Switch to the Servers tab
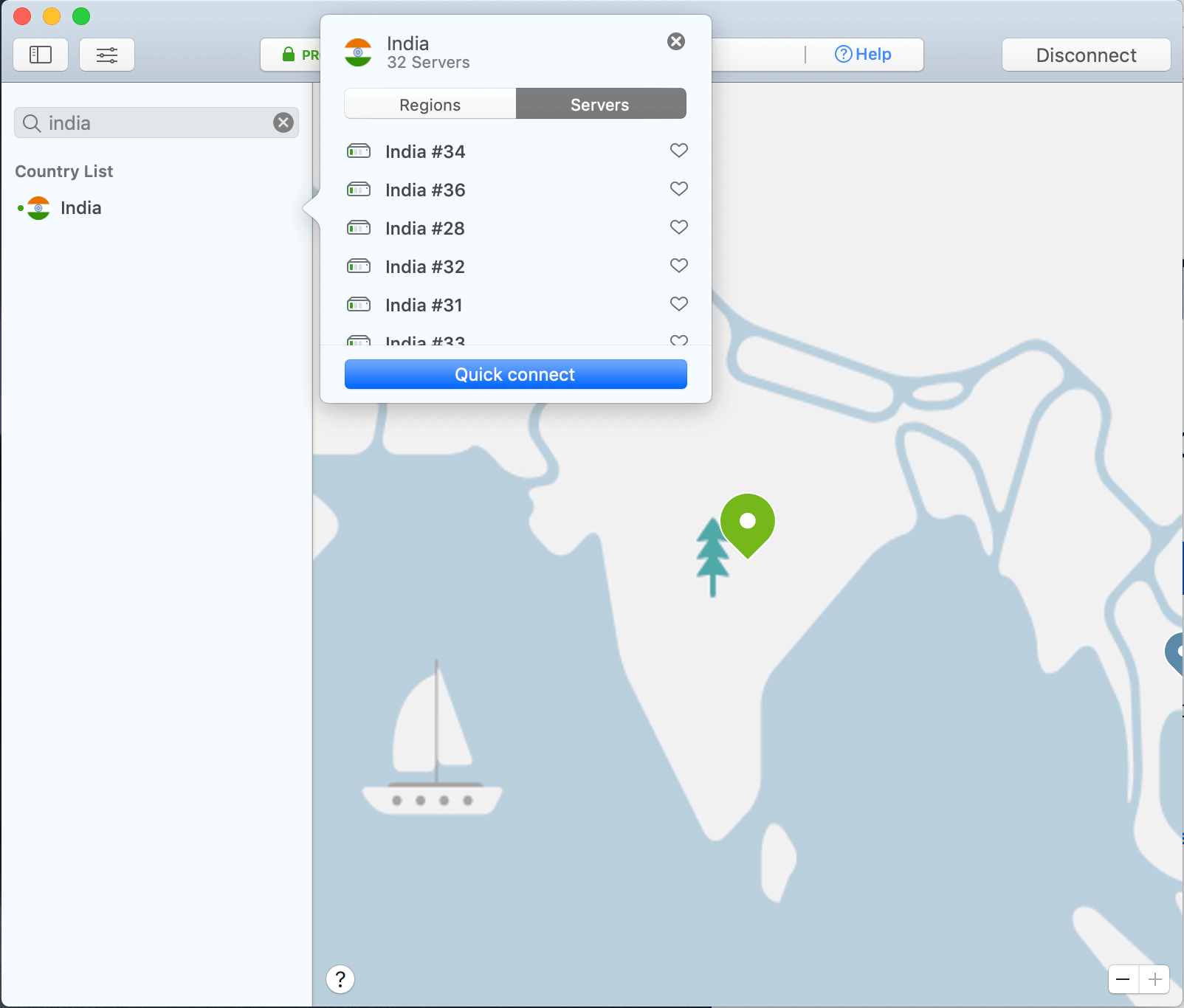Viewport: 1184px width, 1008px height. [600, 104]
